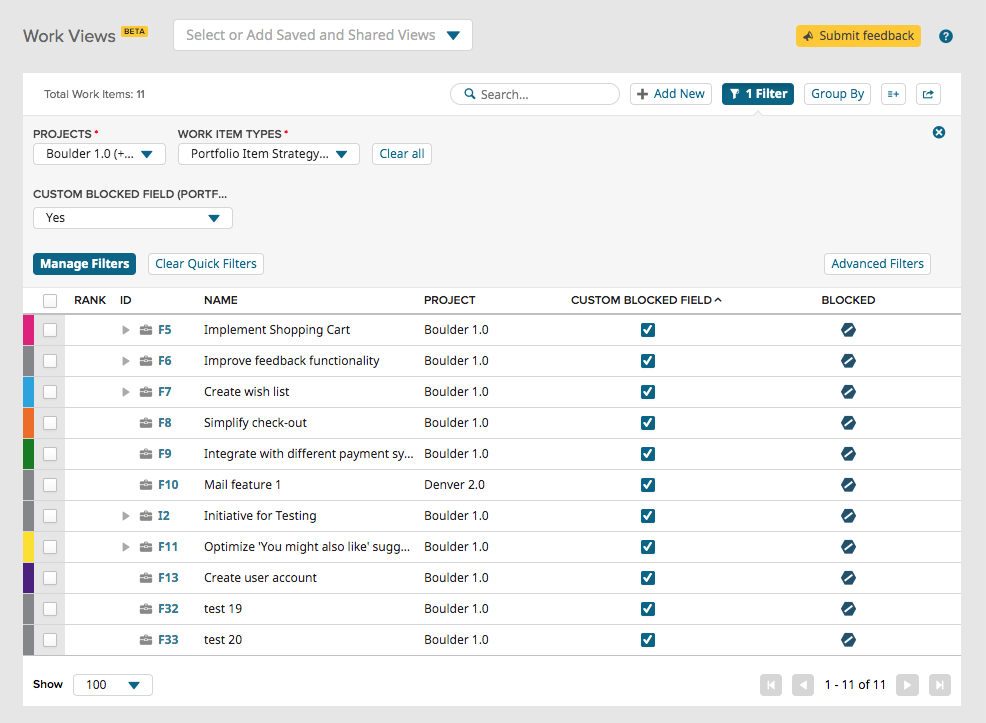Select the row checkbox for F10
Screen dimensions: 986x723
point(50,485)
